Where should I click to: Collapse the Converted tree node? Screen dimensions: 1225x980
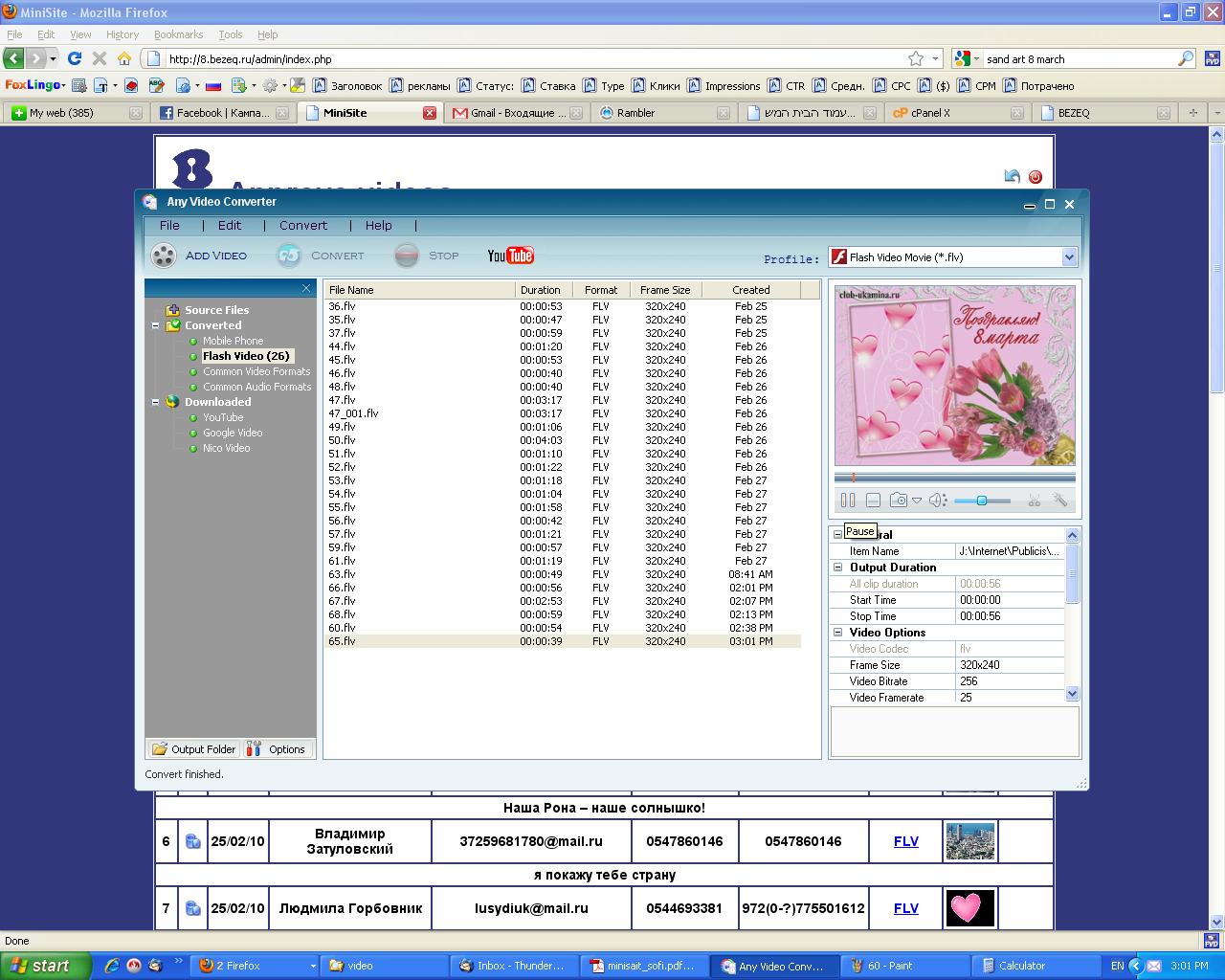pyautogui.click(x=155, y=325)
